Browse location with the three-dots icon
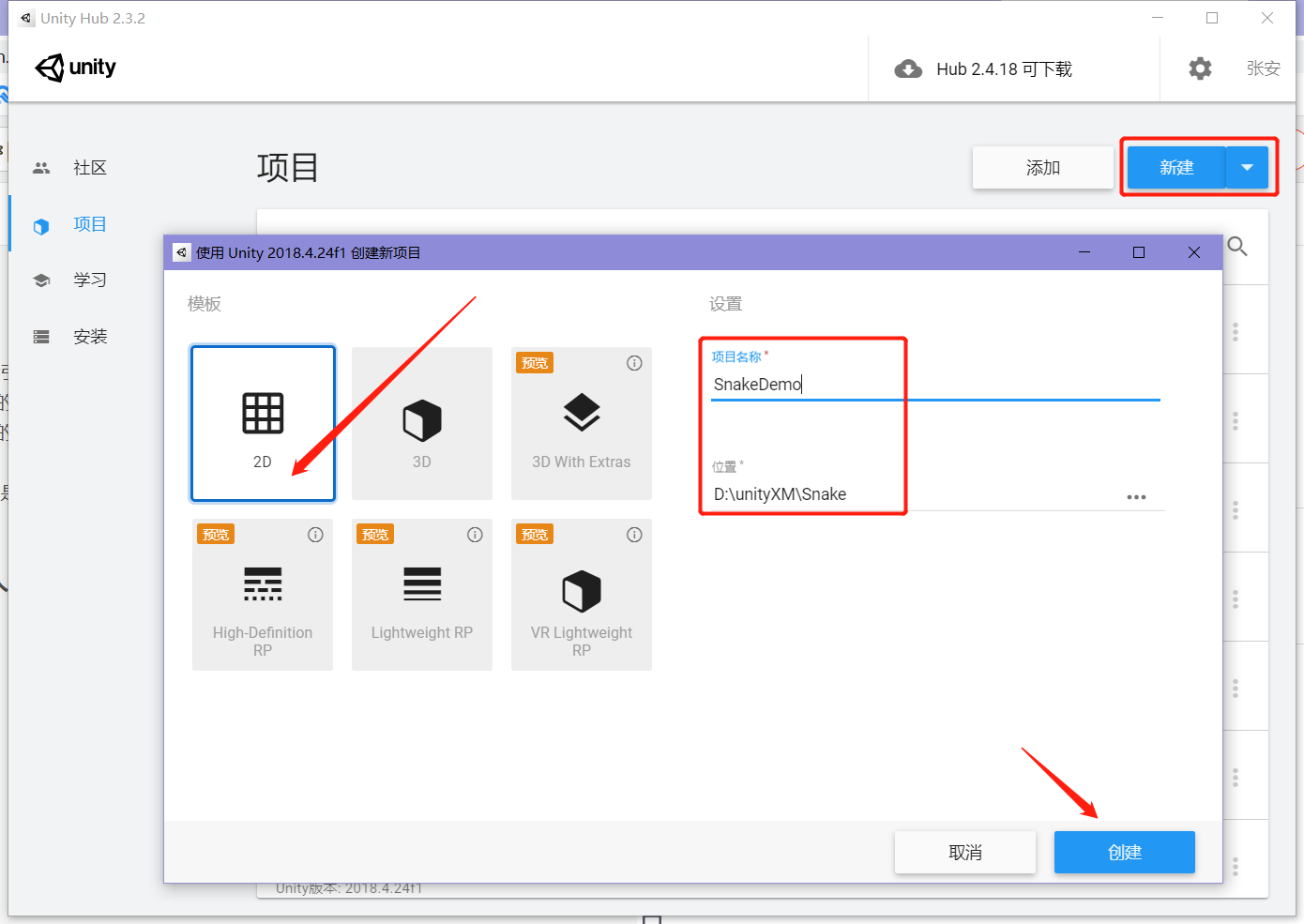Viewport: 1304px width, 924px height. click(1136, 497)
